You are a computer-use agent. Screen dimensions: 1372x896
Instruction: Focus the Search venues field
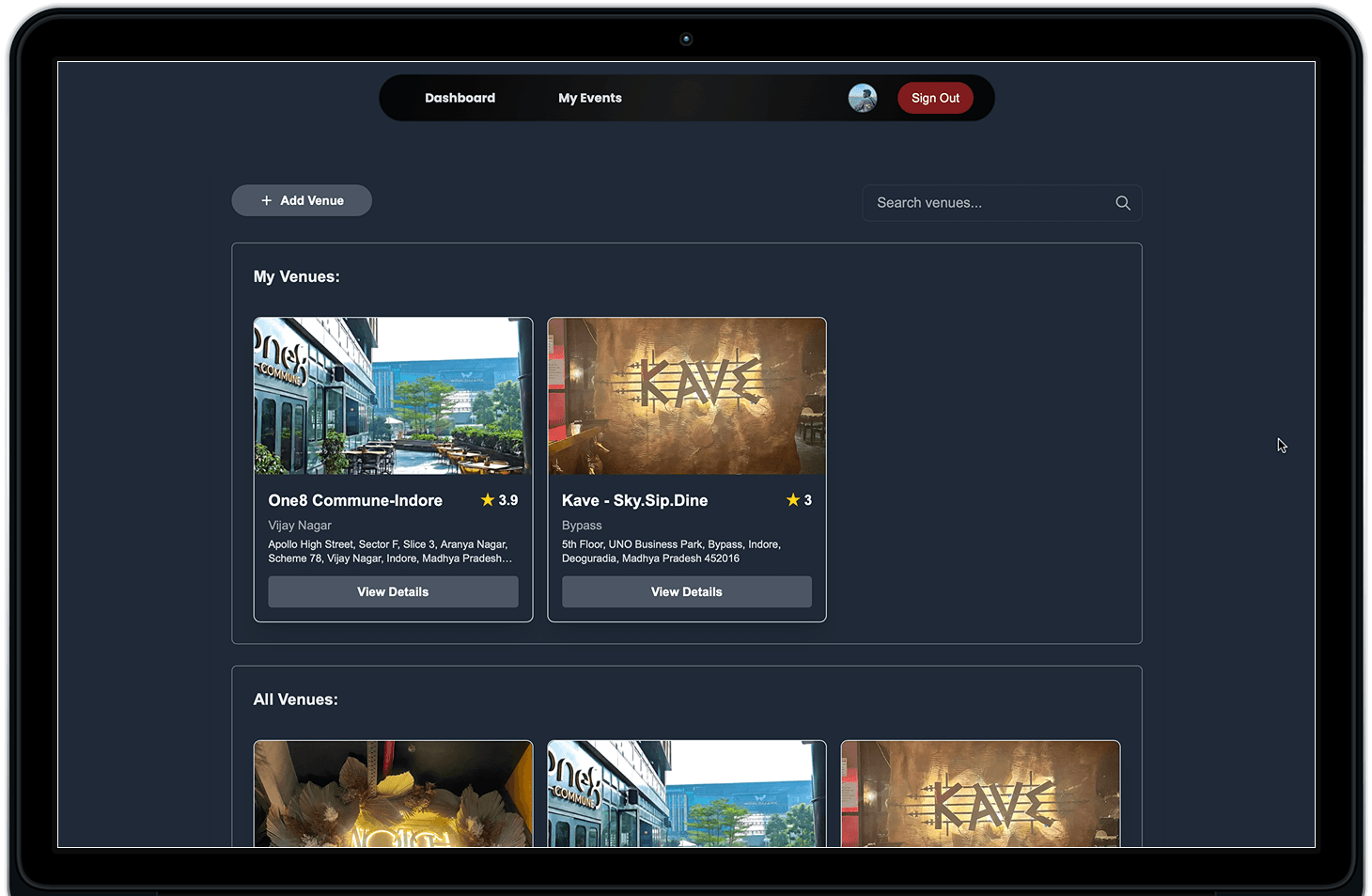pyautogui.click(x=1002, y=203)
